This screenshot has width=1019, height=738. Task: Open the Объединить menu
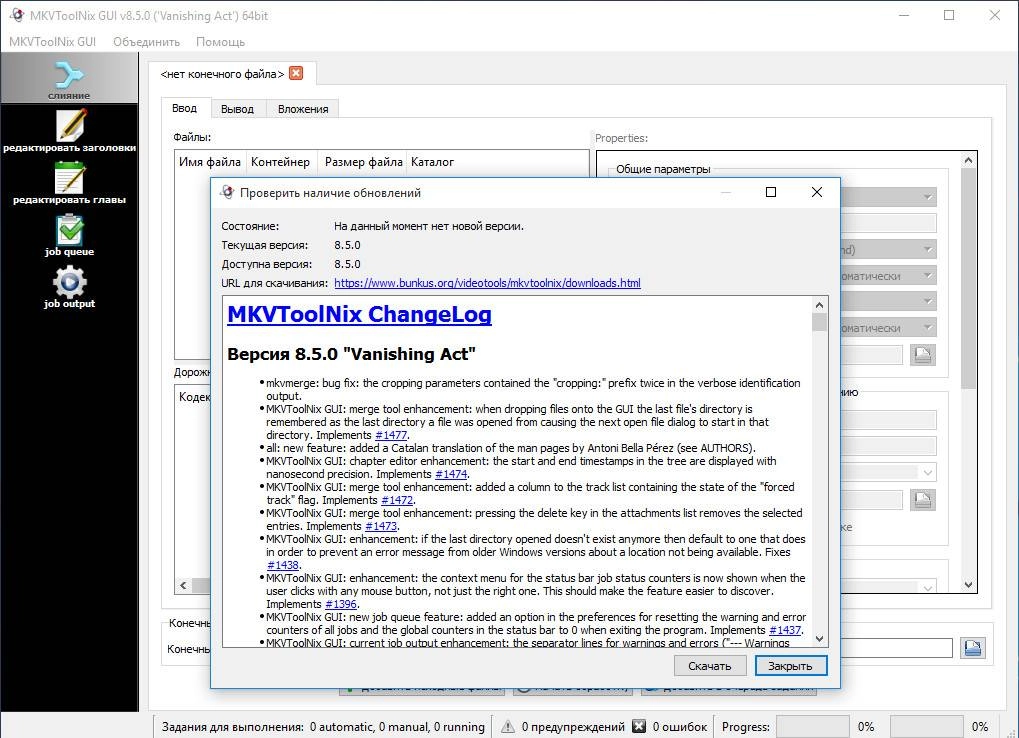[146, 42]
